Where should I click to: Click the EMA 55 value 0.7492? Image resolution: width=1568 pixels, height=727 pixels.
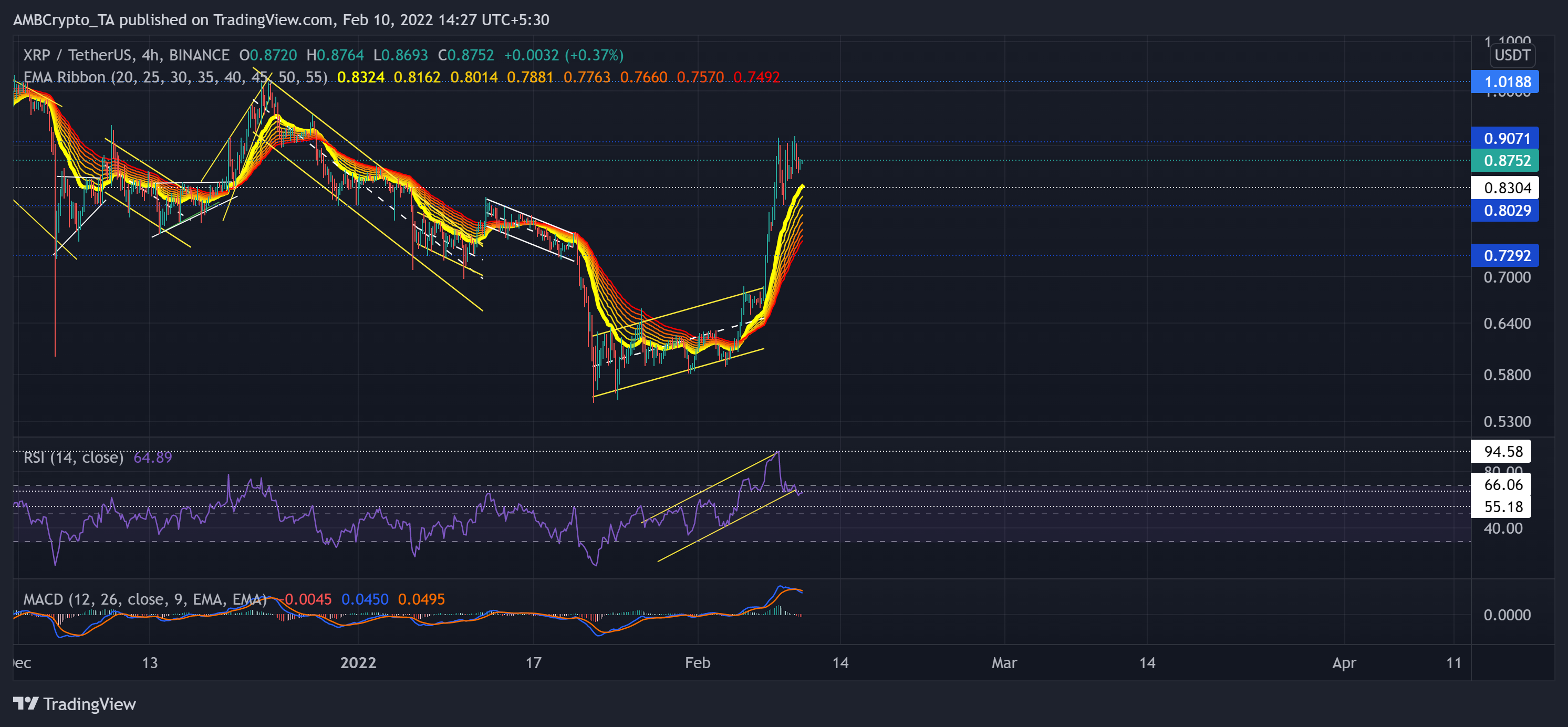coord(756,77)
